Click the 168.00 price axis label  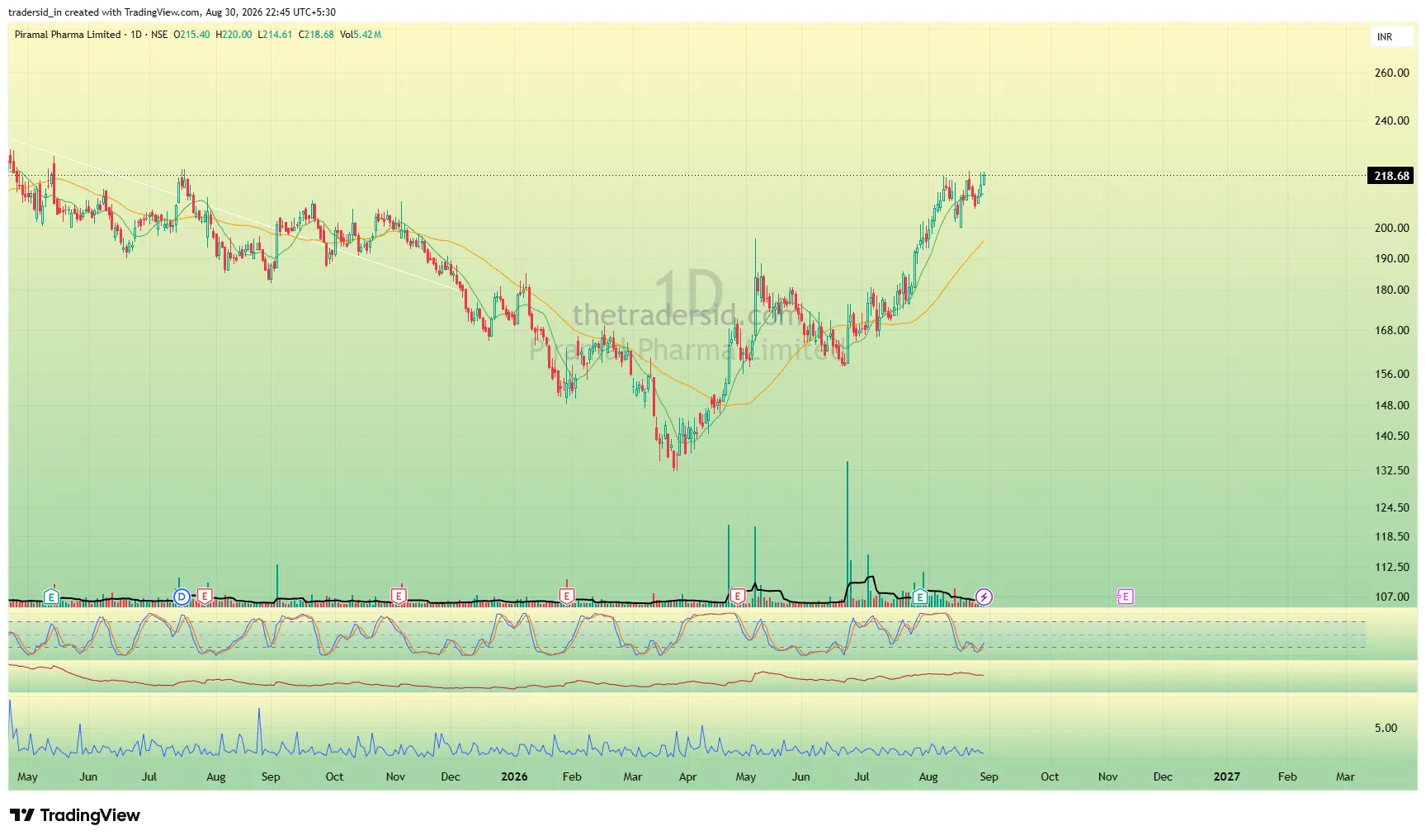[x=1391, y=330]
